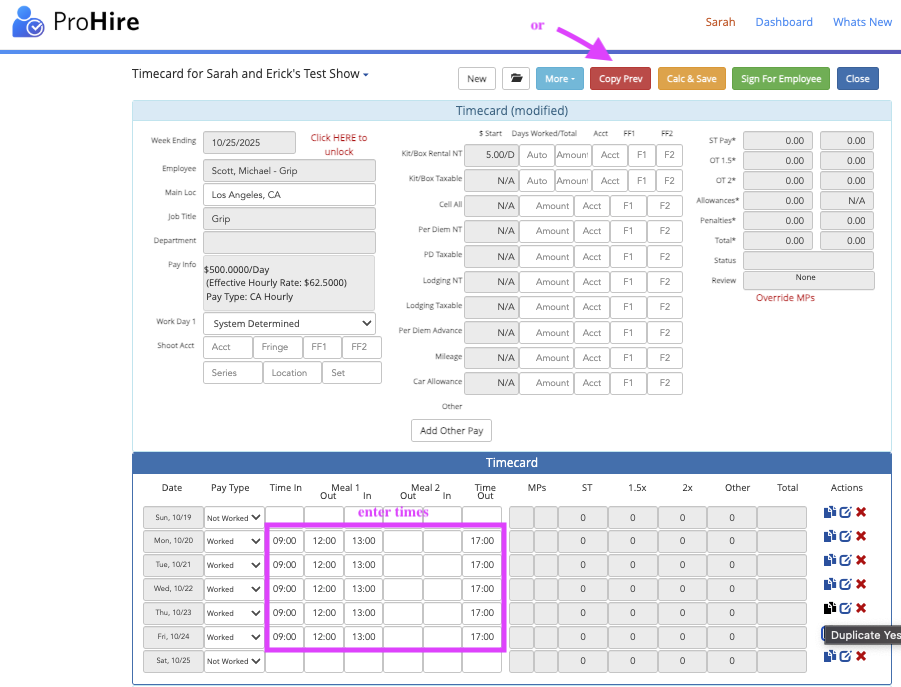Click the ProHire logo icon
The height and width of the screenshot is (687, 901).
[x=28, y=21]
